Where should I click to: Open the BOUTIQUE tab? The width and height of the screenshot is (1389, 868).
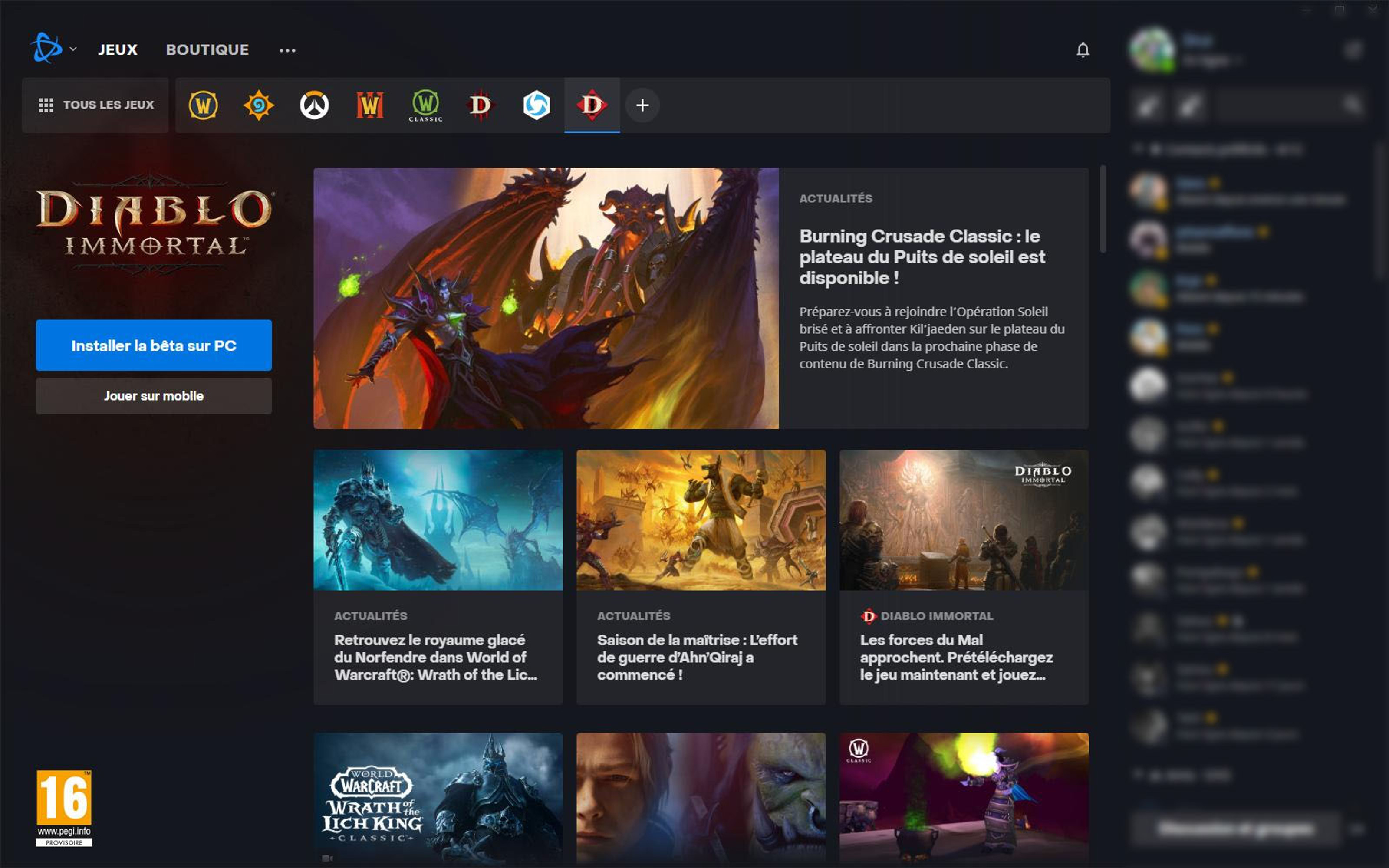(207, 50)
